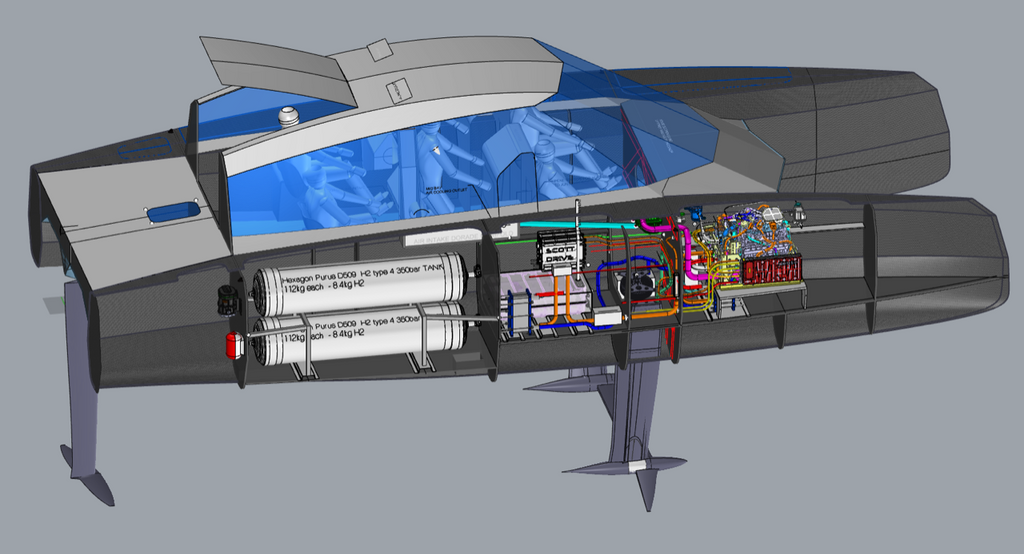Click the AIR INTAKE DORADE label
Viewport: 1024px width, 554px height.
[x=445, y=240]
